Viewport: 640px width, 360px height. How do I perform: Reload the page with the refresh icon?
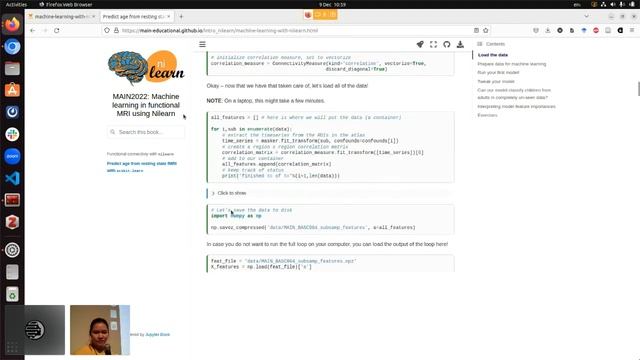pyautogui.click(x=57, y=30)
